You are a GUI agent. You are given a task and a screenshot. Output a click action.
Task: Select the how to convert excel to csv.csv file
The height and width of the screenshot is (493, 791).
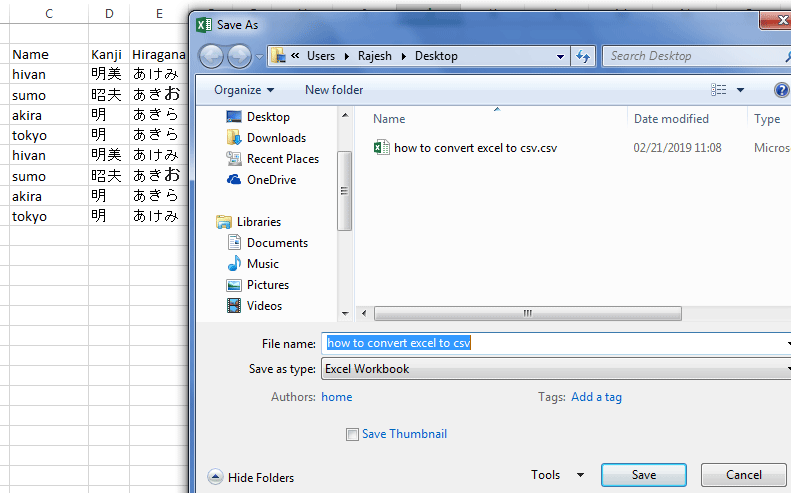475,148
